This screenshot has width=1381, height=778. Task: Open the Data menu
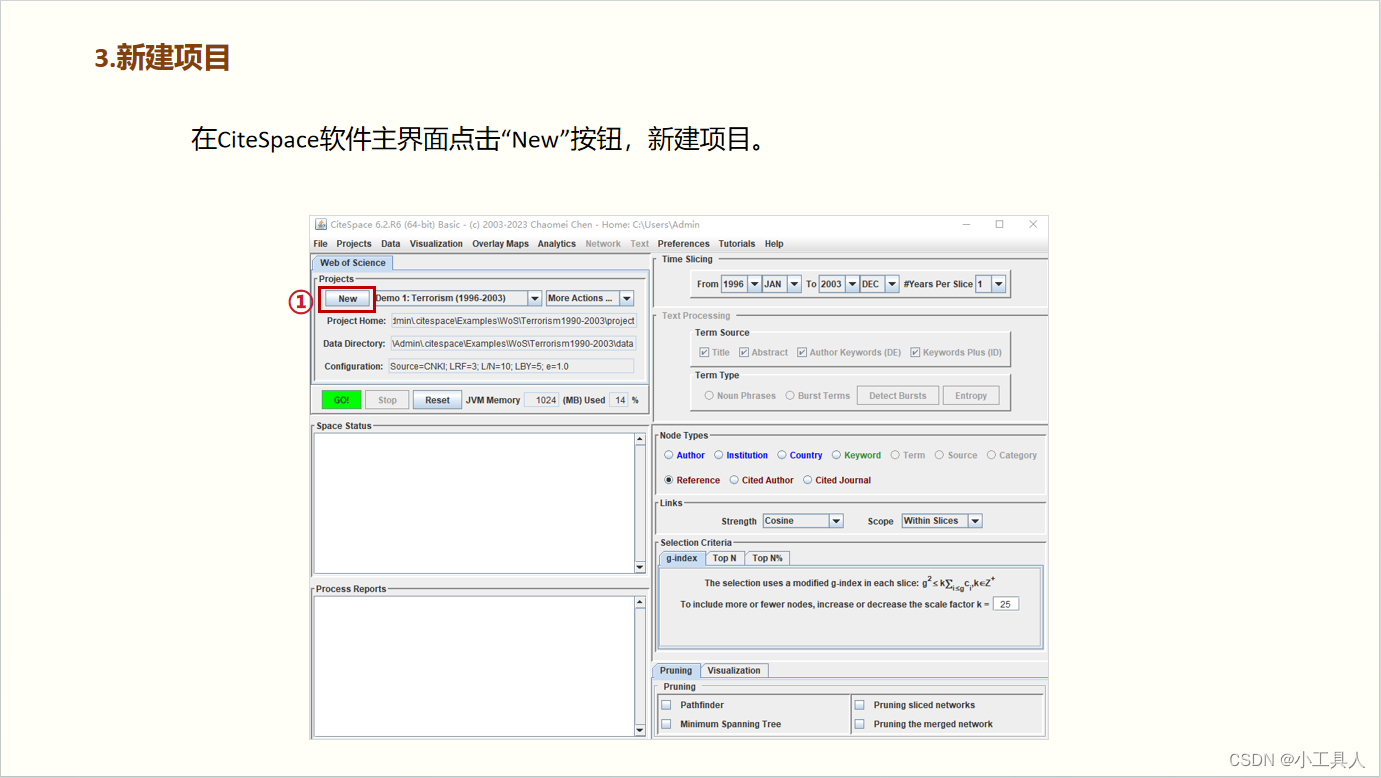tap(391, 243)
